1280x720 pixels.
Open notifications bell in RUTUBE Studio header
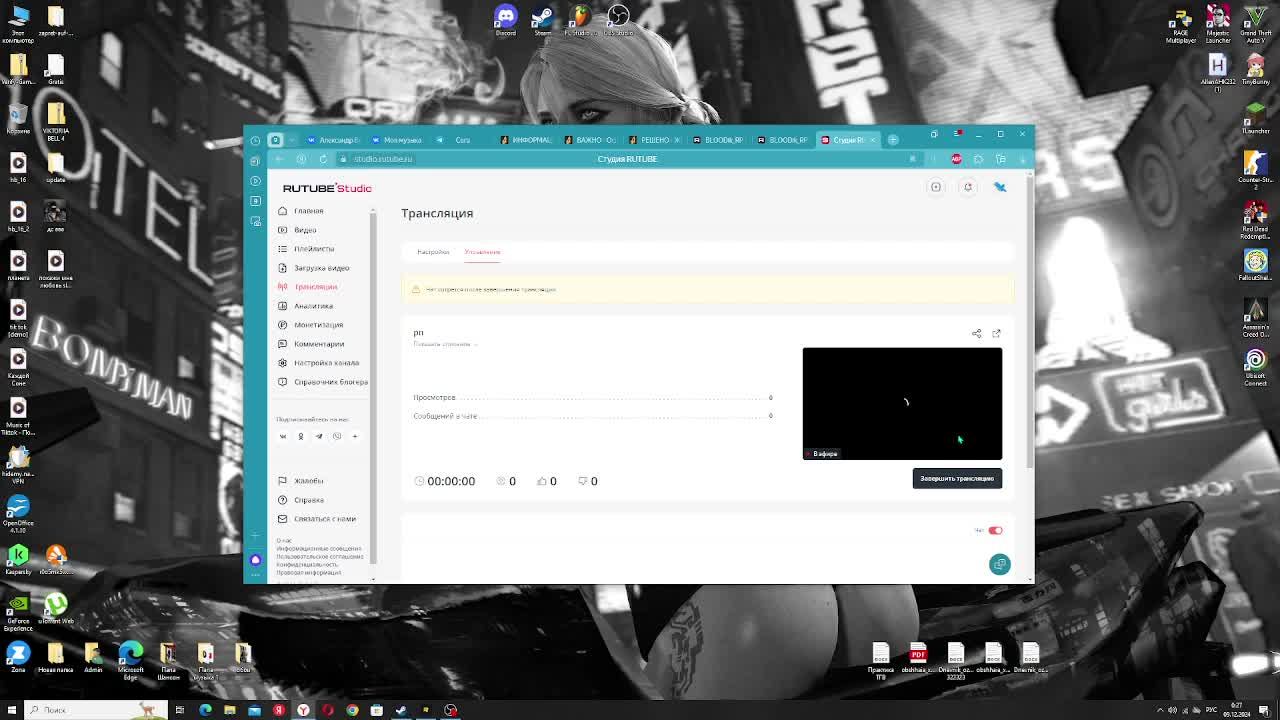(967, 187)
